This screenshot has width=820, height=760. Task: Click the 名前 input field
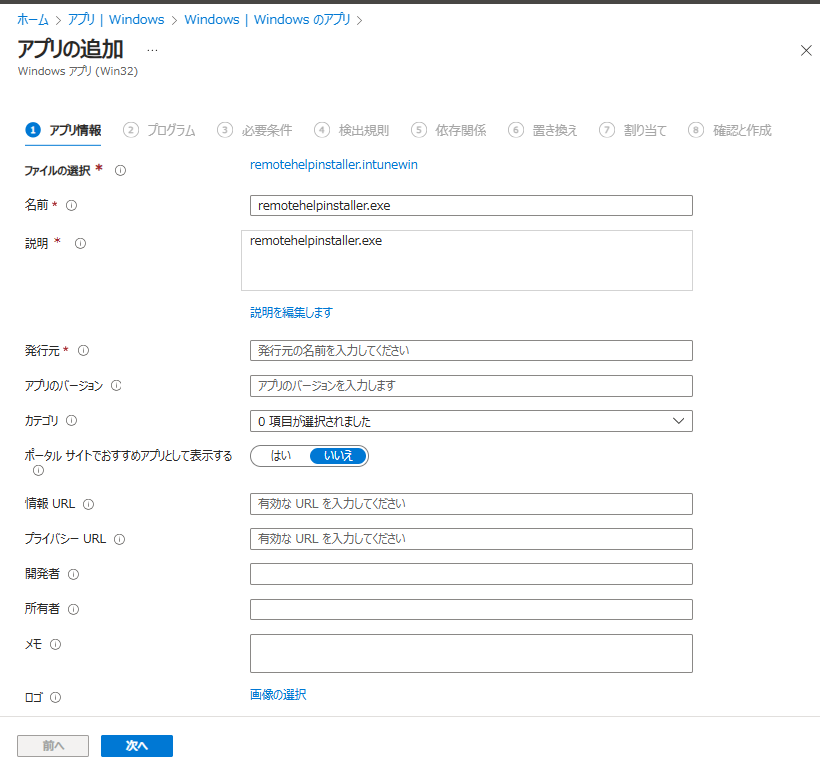point(471,206)
